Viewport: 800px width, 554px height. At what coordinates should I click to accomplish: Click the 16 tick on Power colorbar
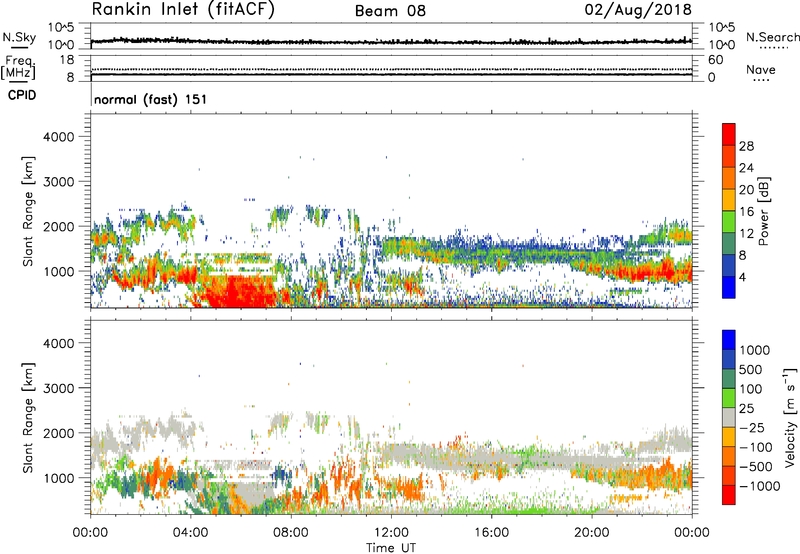(746, 212)
